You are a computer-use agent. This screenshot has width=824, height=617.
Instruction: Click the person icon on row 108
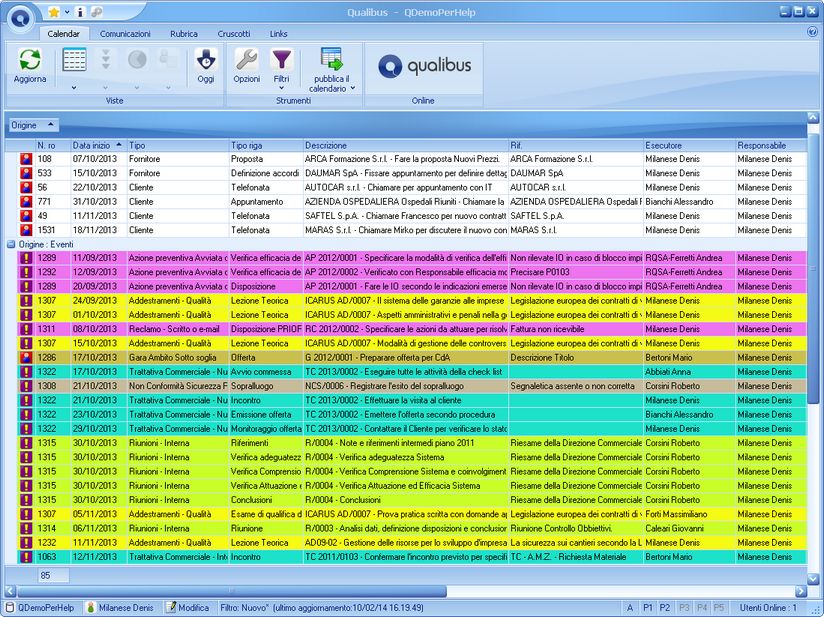click(x=26, y=159)
